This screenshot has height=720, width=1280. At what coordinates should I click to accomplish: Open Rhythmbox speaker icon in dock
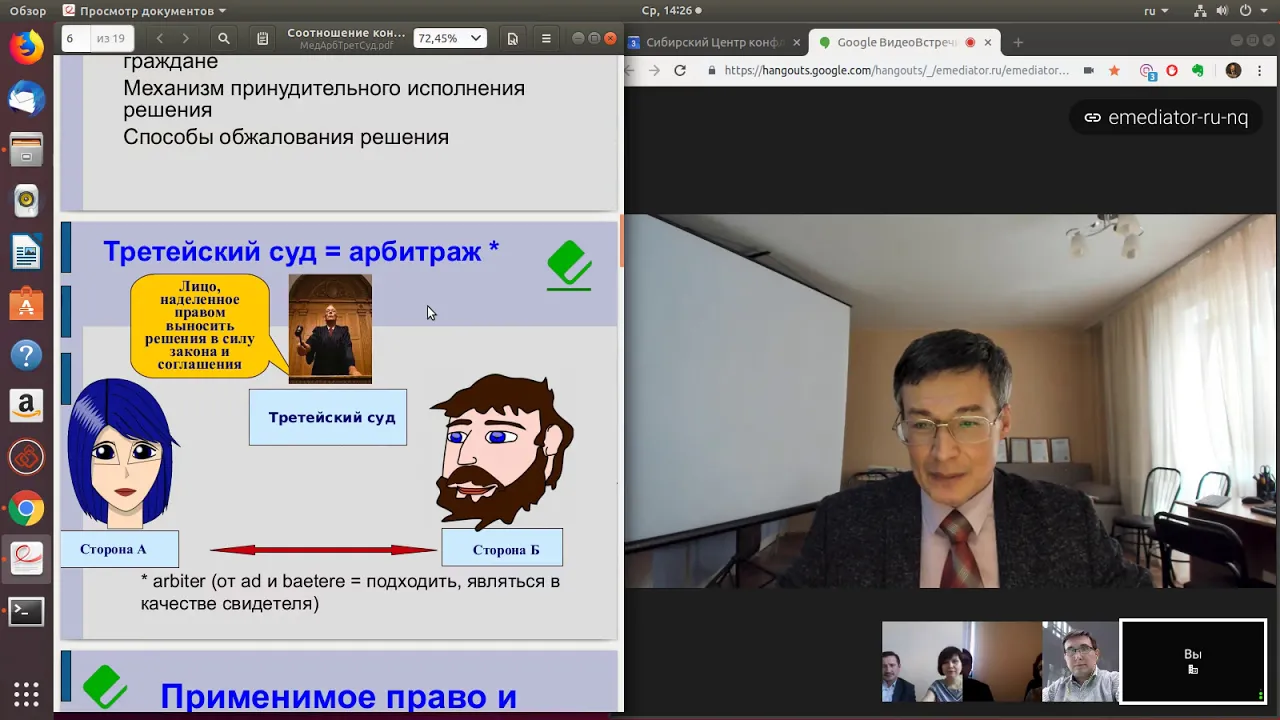pyautogui.click(x=26, y=201)
